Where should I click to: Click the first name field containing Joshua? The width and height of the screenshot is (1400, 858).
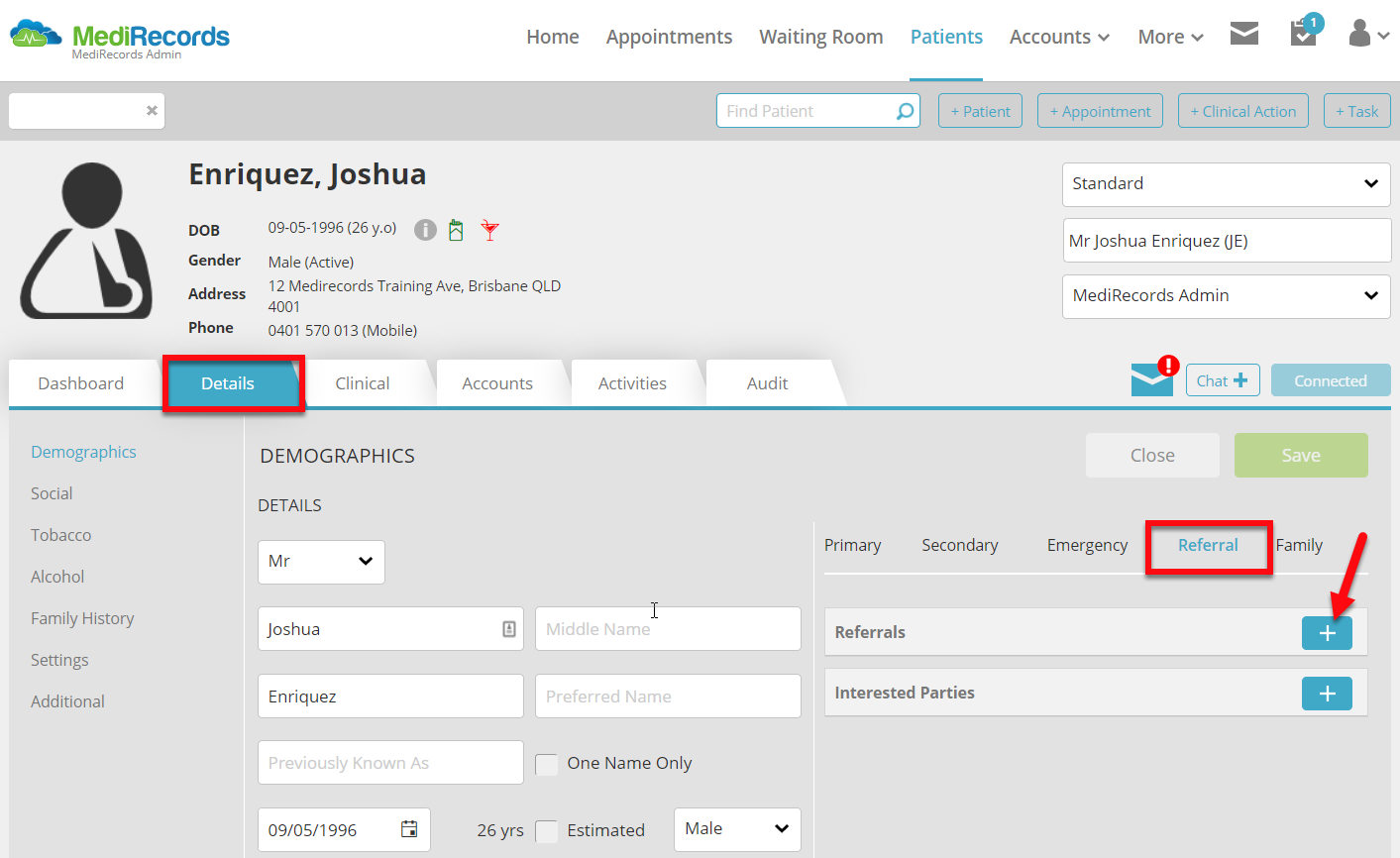point(390,629)
